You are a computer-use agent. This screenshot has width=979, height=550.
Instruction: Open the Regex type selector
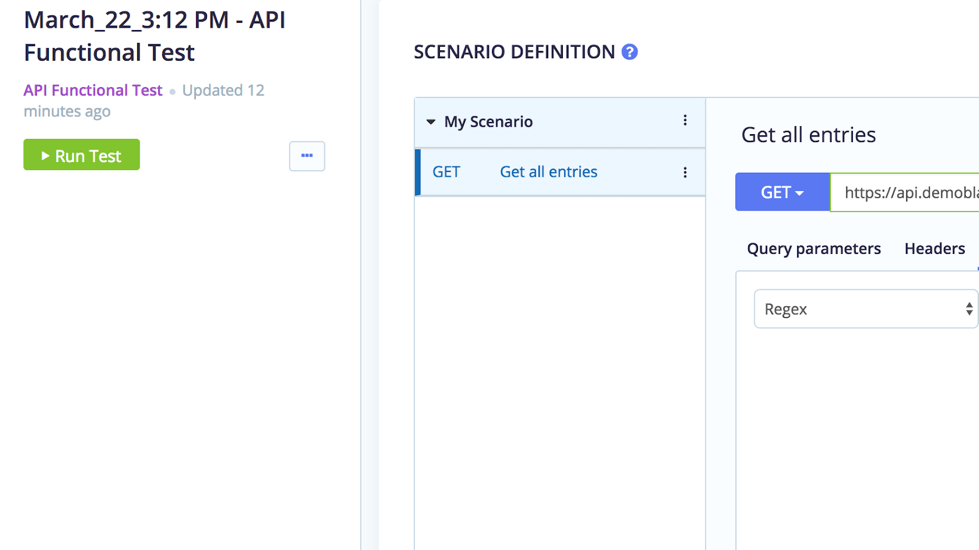pos(865,308)
